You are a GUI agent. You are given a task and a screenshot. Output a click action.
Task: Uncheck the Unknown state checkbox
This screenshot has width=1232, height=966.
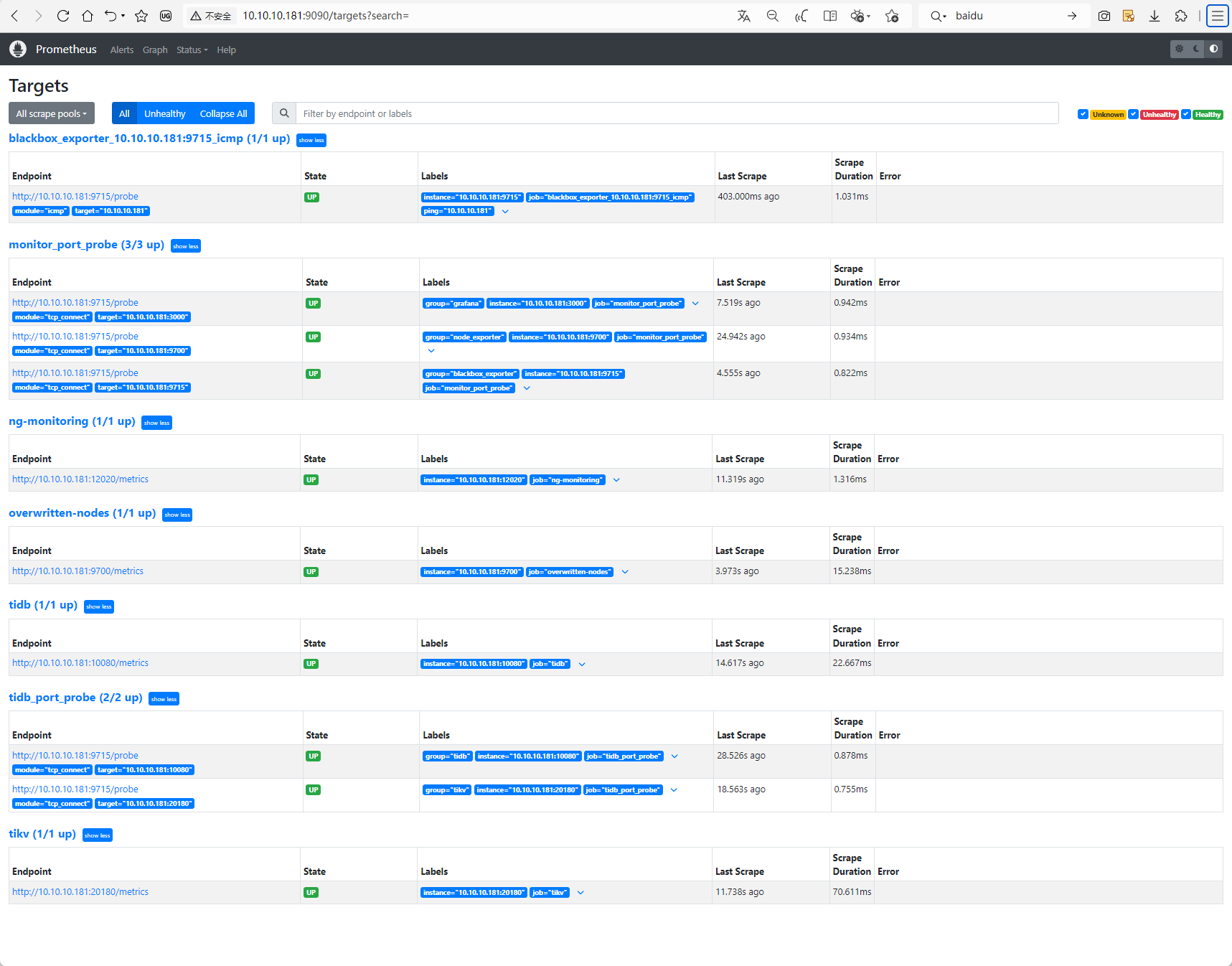(x=1083, y=114)
